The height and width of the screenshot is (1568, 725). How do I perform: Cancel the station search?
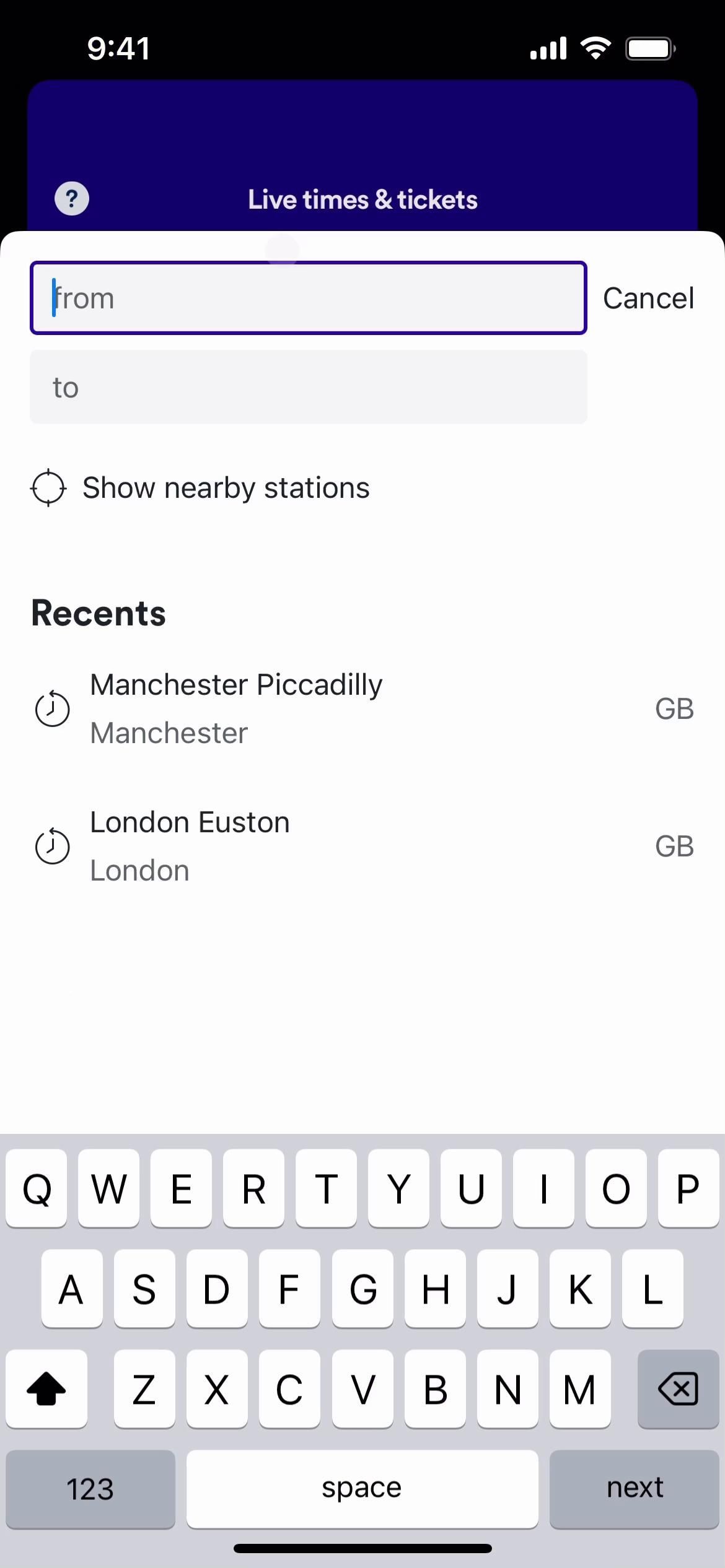[x=648, y=298]
